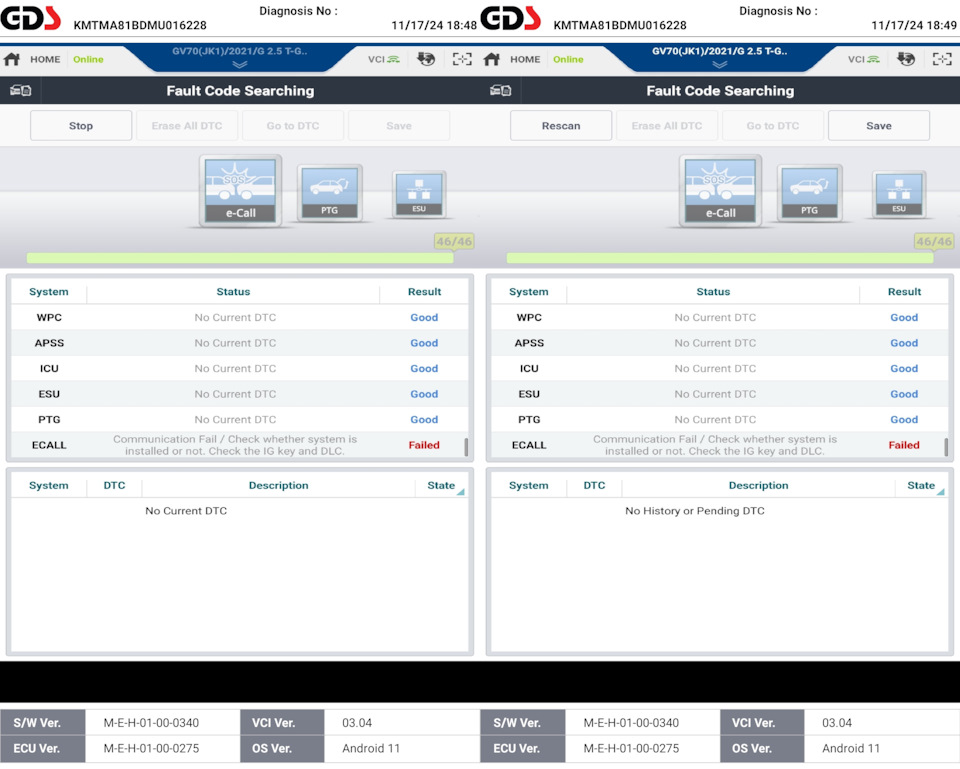Click the globe icon in right panel header
This screenshot has height=769, width=960.
click(906, 59)
